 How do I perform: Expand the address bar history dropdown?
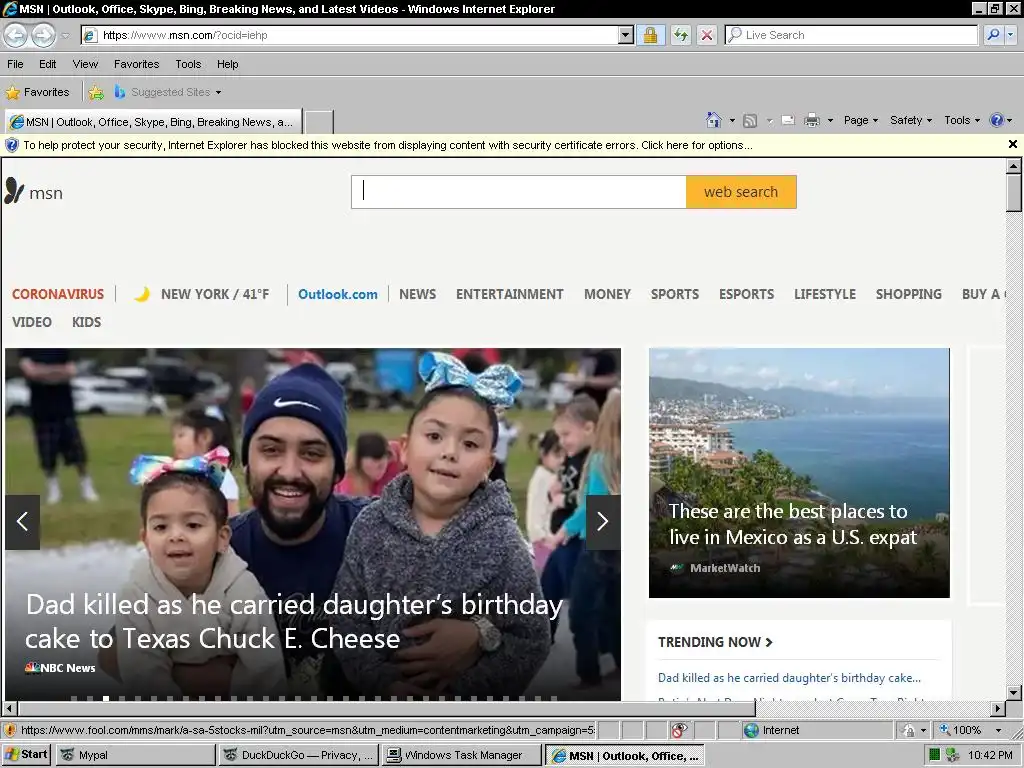pyautogui.click(x=626, y=35)
